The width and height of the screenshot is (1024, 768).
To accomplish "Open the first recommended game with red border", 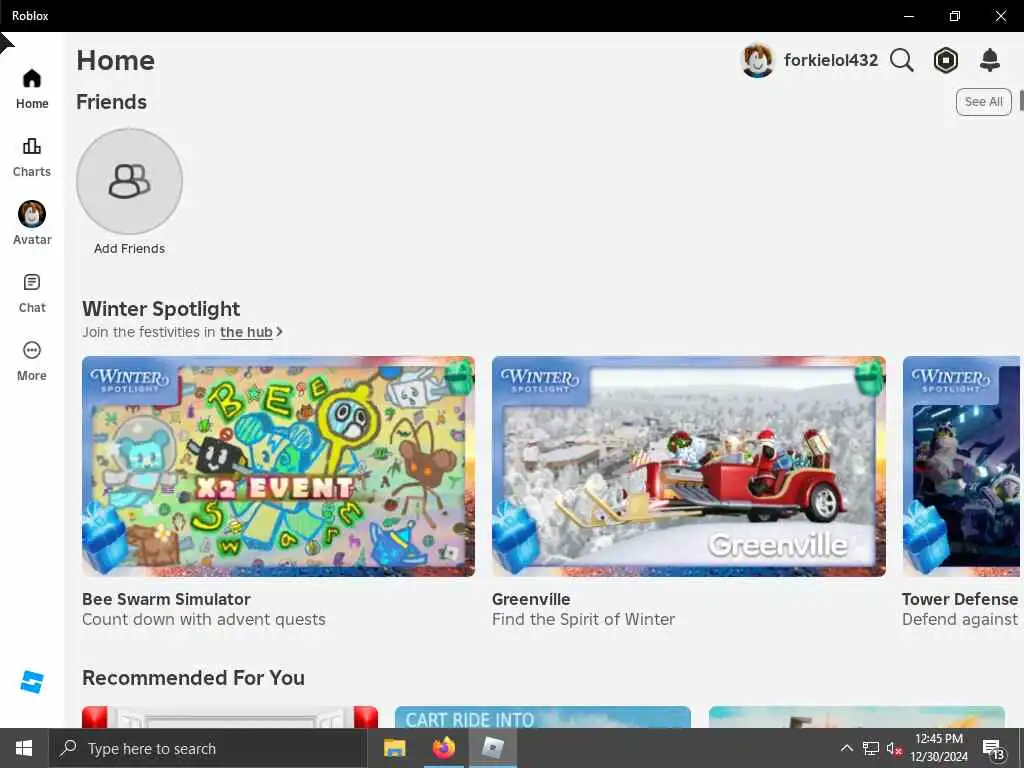I will (x=230, y=717).
